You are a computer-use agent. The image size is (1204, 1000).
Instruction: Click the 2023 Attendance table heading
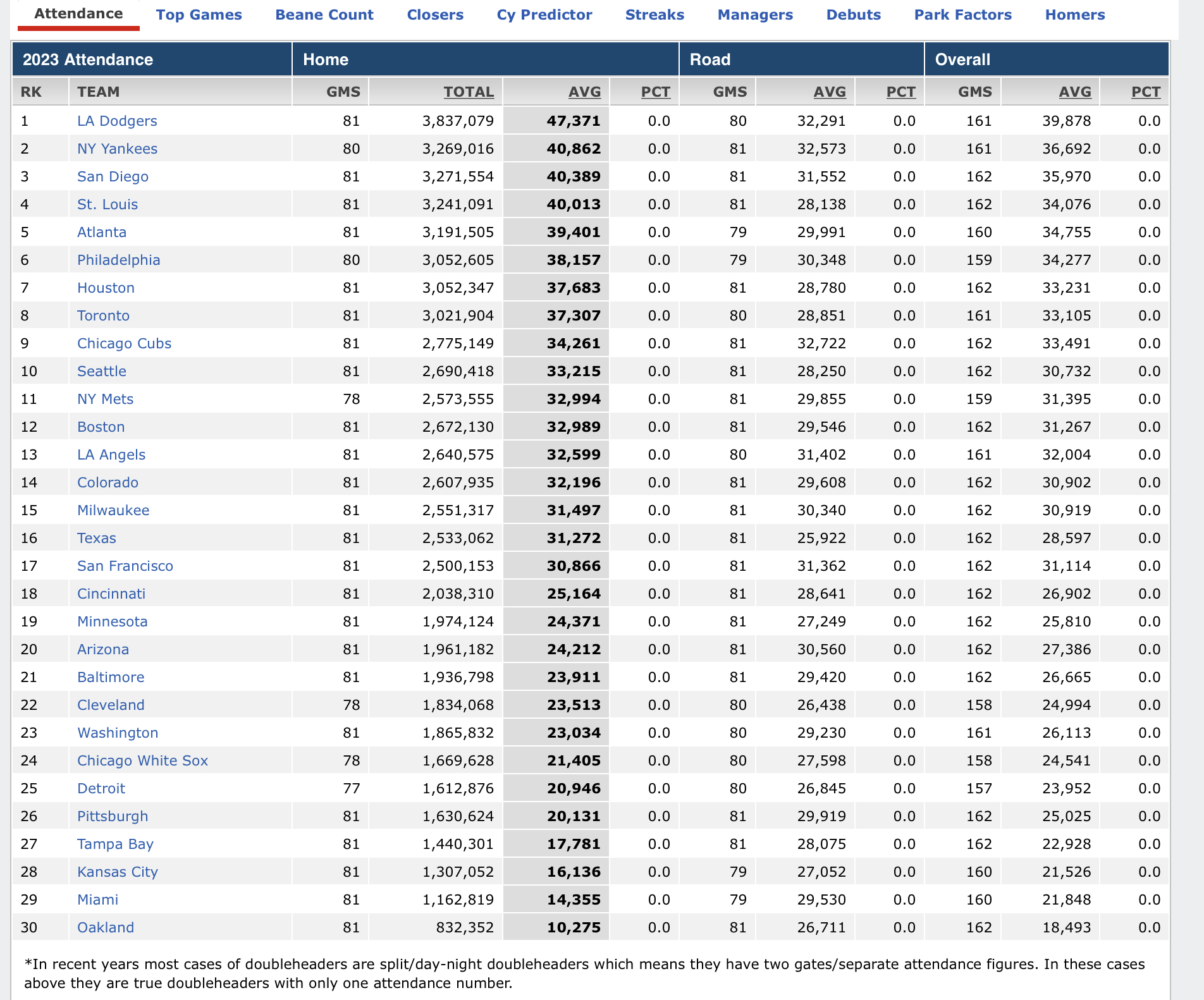88,59
